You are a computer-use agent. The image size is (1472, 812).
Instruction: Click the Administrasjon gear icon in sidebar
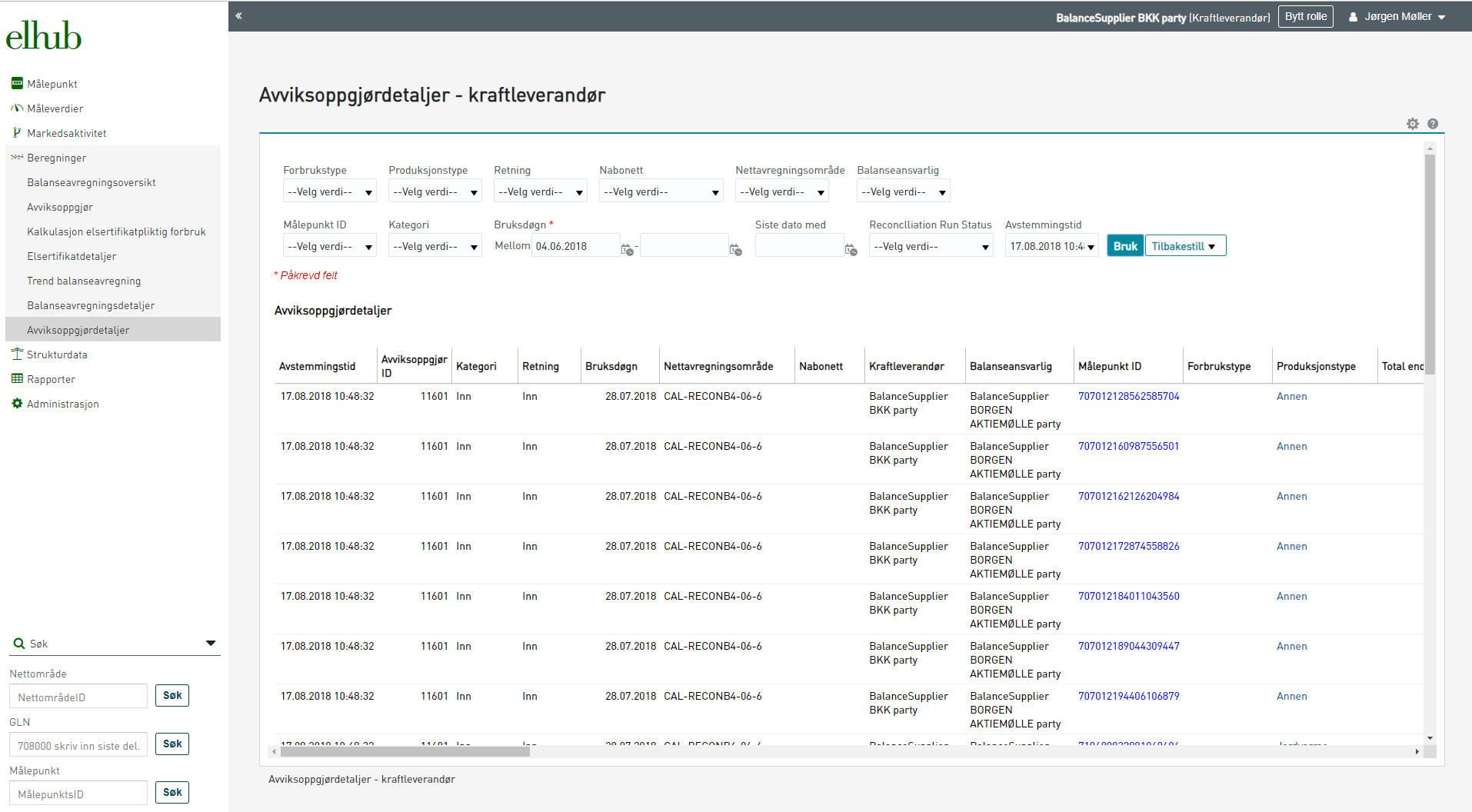[x=17, y=403]
